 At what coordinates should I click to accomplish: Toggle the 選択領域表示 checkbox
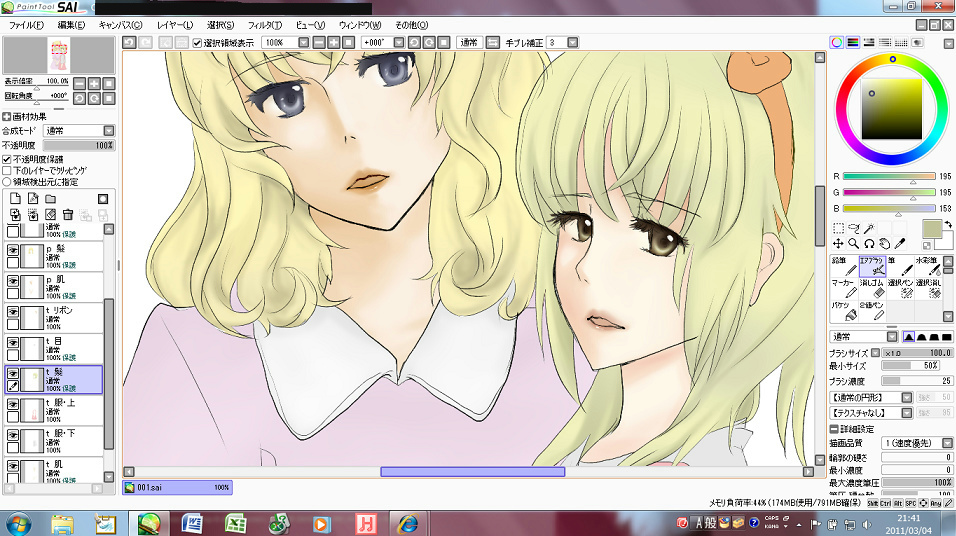click(x=197, y=43)
